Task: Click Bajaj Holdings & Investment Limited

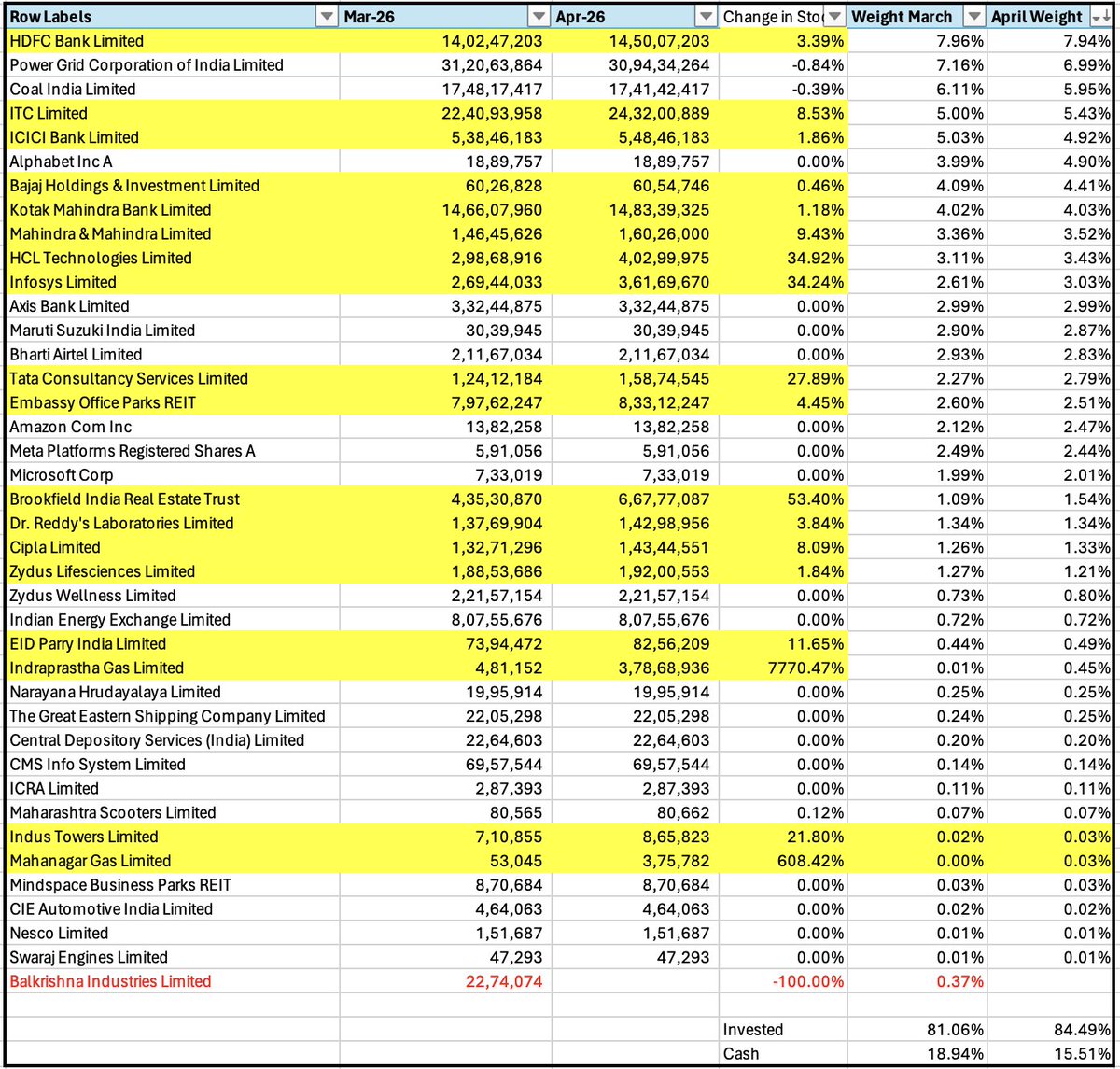Action: pyautogui.click(x=173, y=186)
